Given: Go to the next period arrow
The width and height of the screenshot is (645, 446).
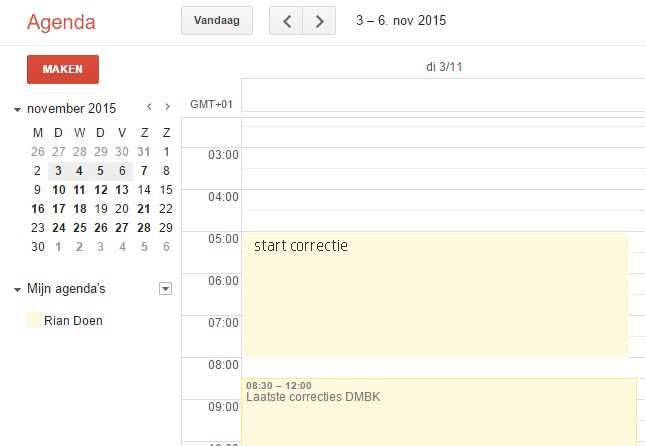Looking at the screenshot, I should tap(319, 21).
